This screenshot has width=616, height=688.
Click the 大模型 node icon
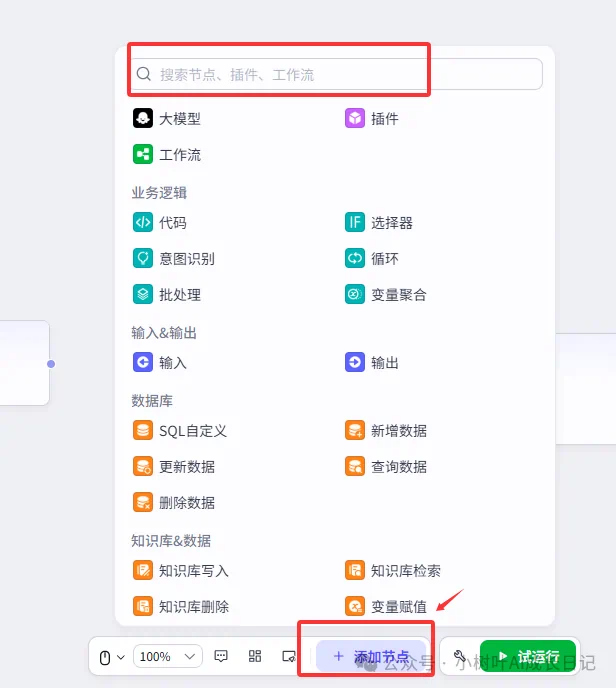tap(143, 118)
